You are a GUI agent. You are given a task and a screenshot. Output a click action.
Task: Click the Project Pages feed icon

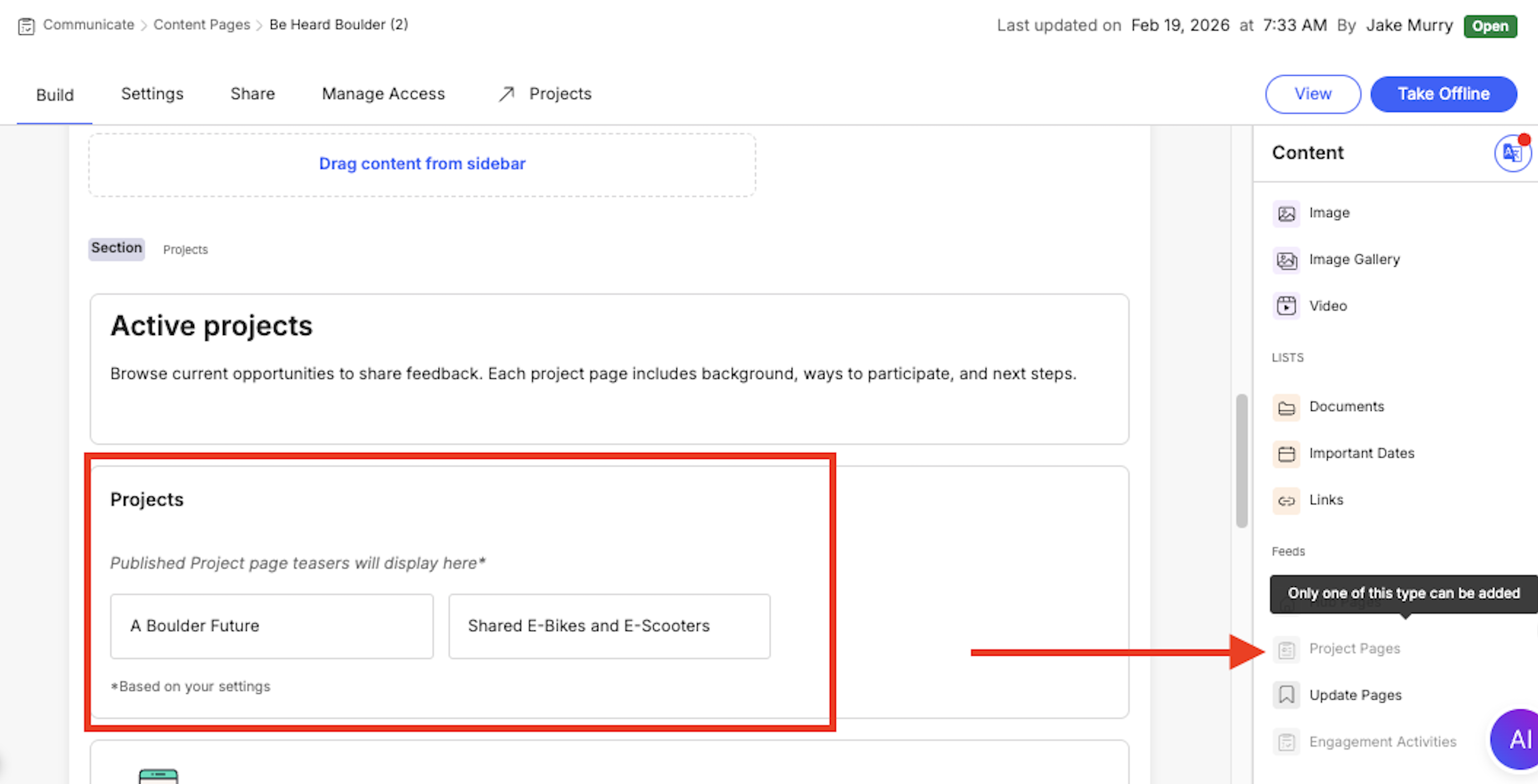click(1286, 649)
